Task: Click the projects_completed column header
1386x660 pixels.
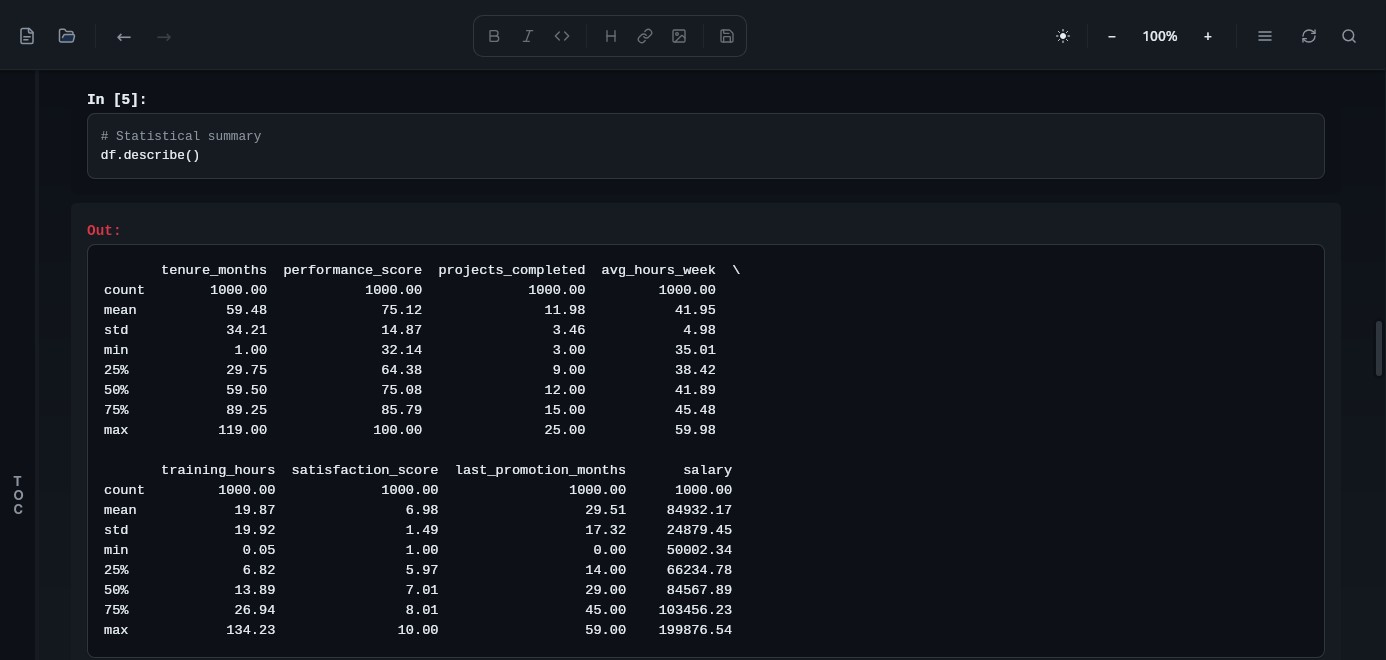Action: (x=512, y=270)
